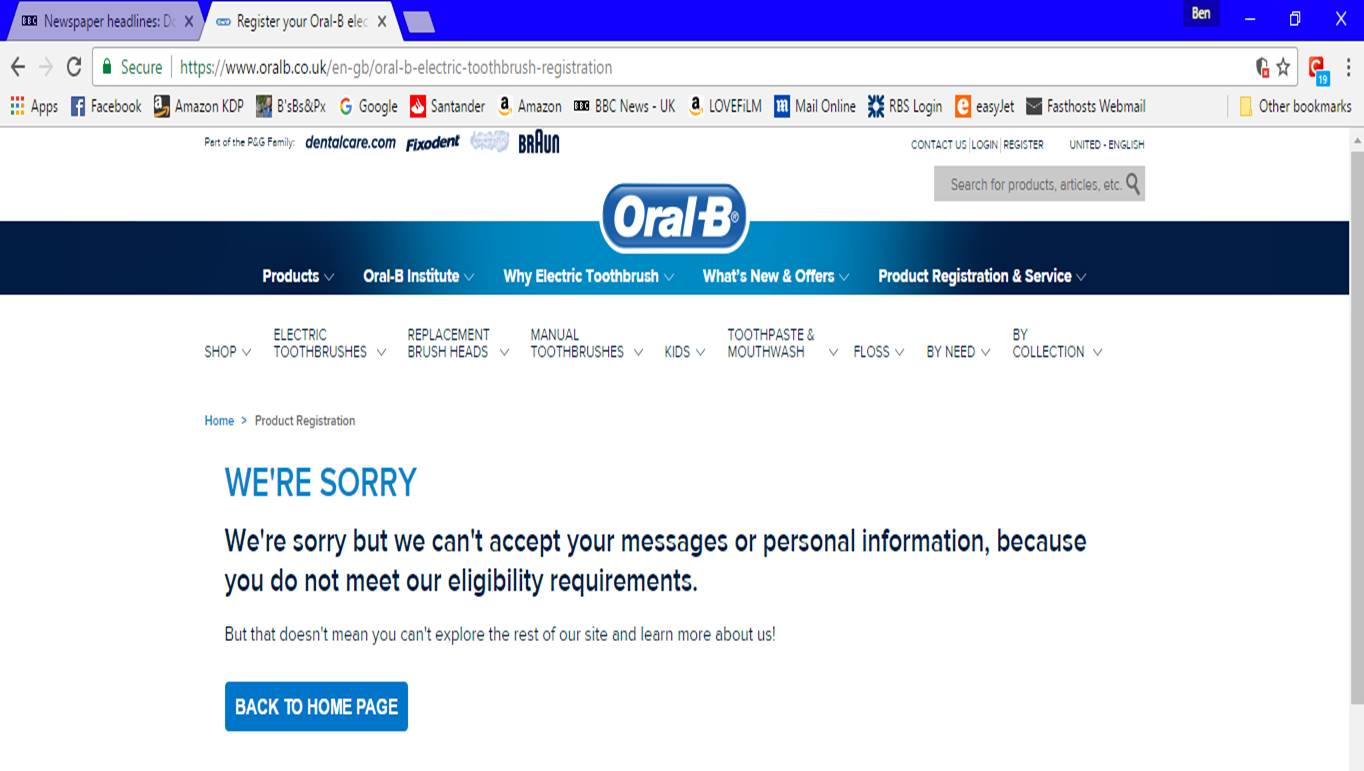
Task: Click the Braun brand logo
Action: [538, 143]
